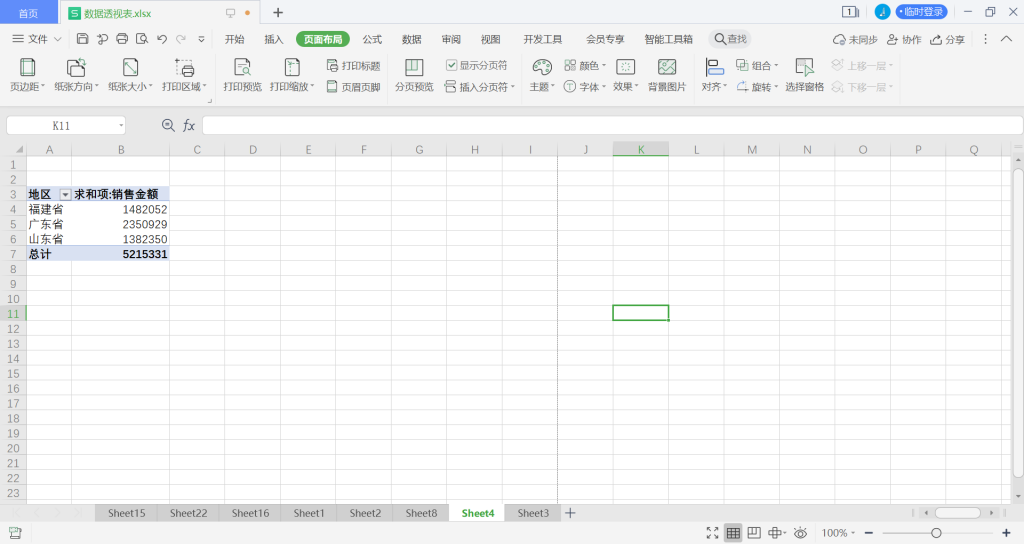Switch to 分页预览 page break preview

414,75
